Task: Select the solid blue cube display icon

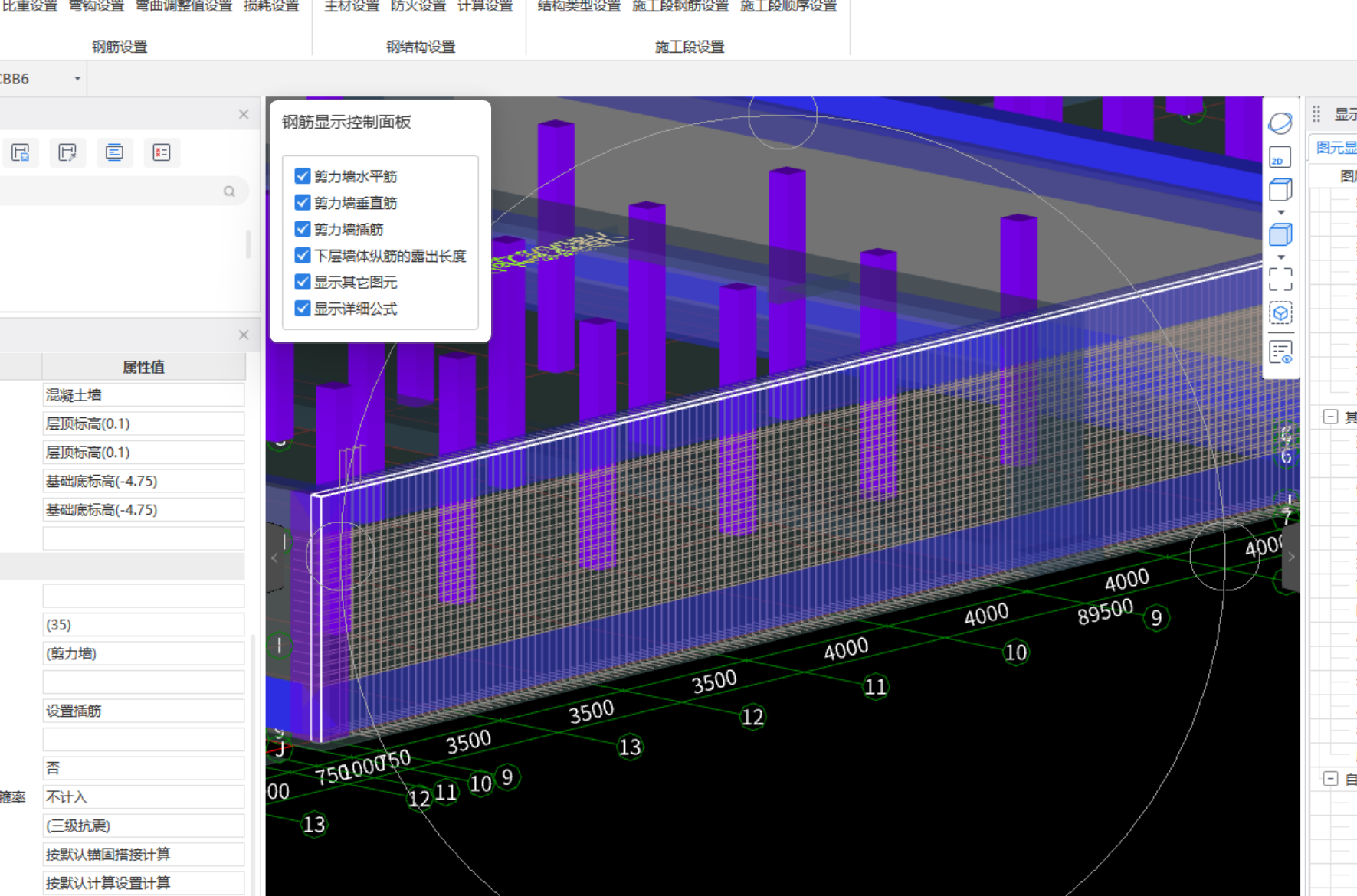Action: click(x=1280, y=234)
